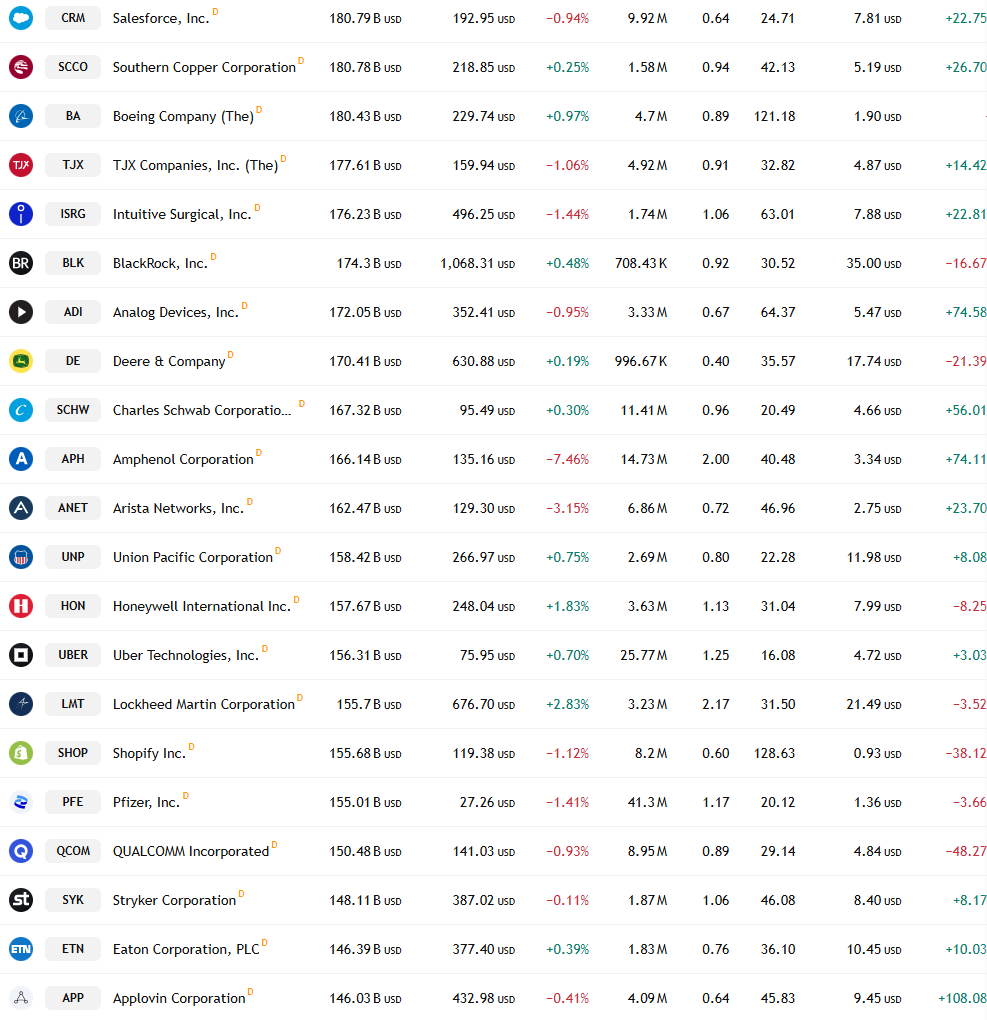
Task: Open Applovin Corporation link
Action: click(x=179, y=999)
